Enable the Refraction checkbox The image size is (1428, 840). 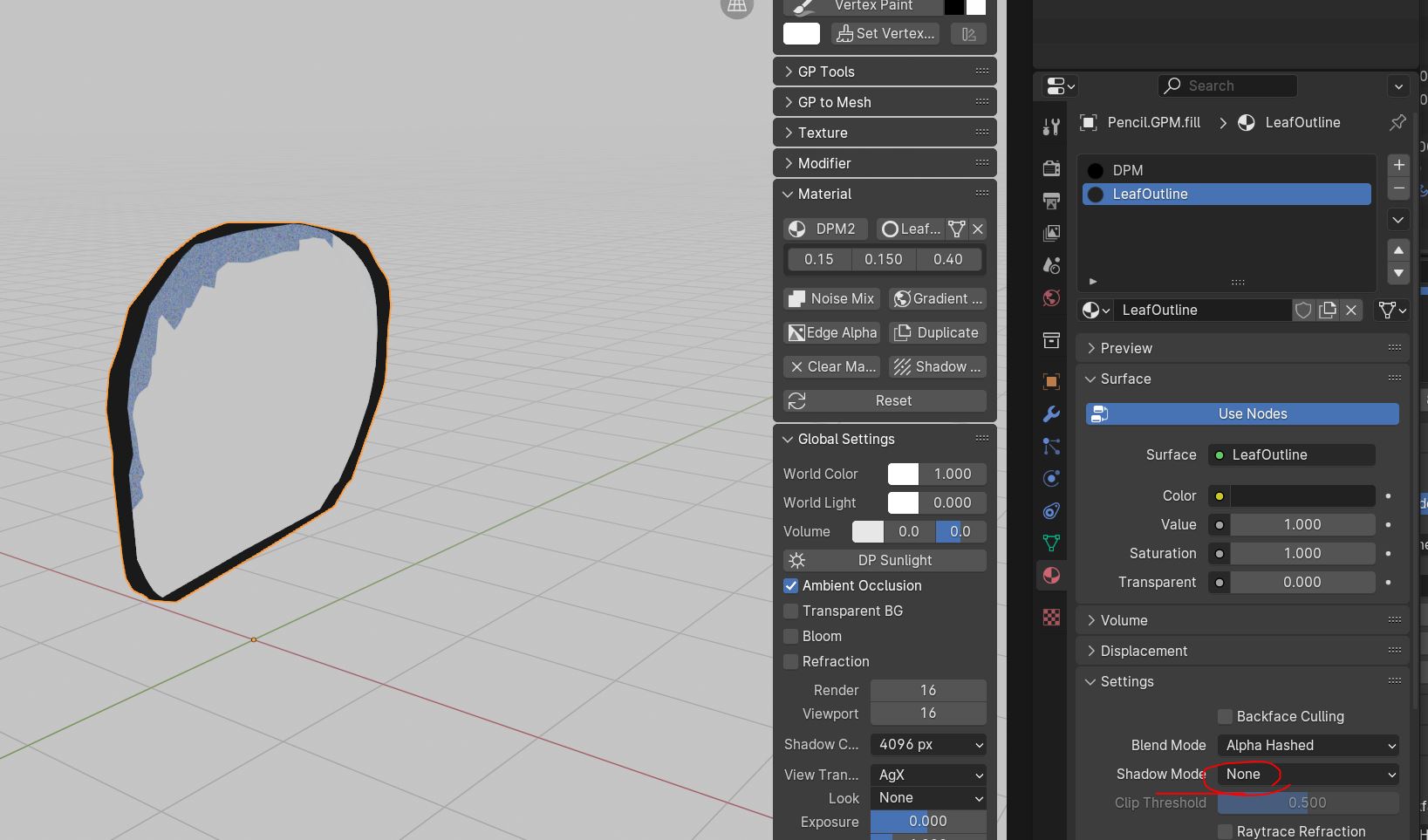[791, 661]
